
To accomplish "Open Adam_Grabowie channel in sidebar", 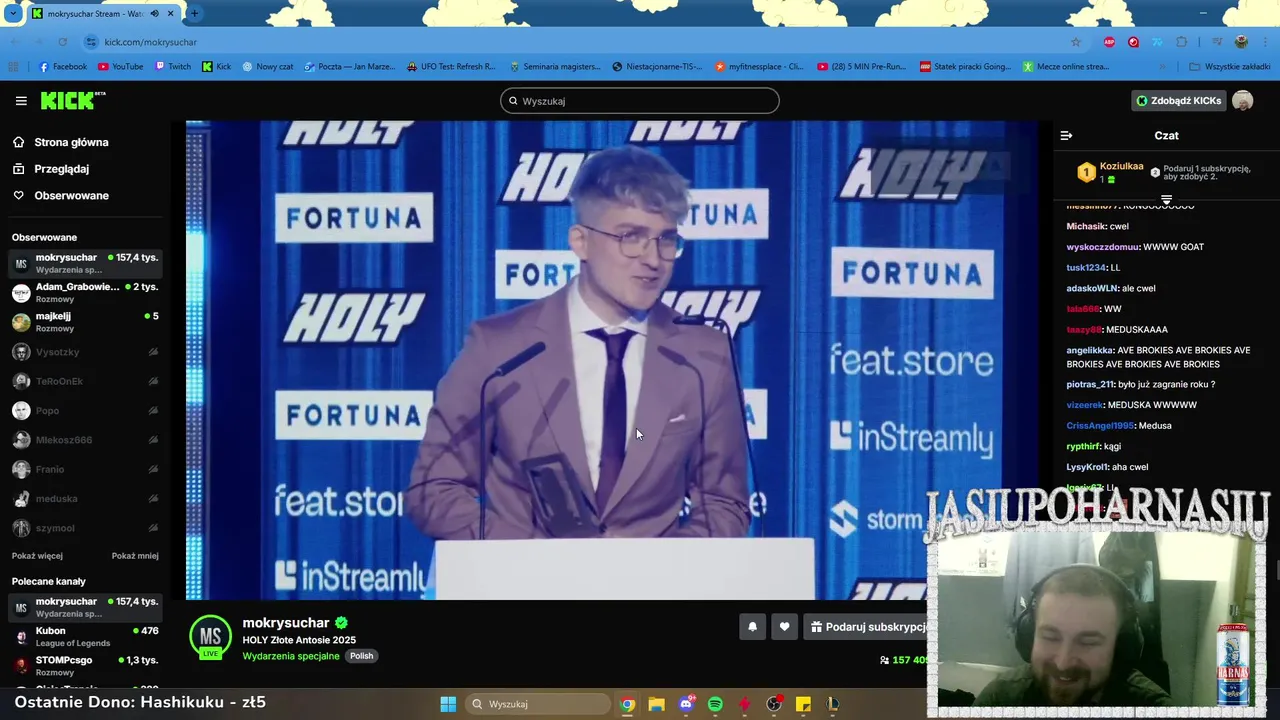I will point(85,292).
